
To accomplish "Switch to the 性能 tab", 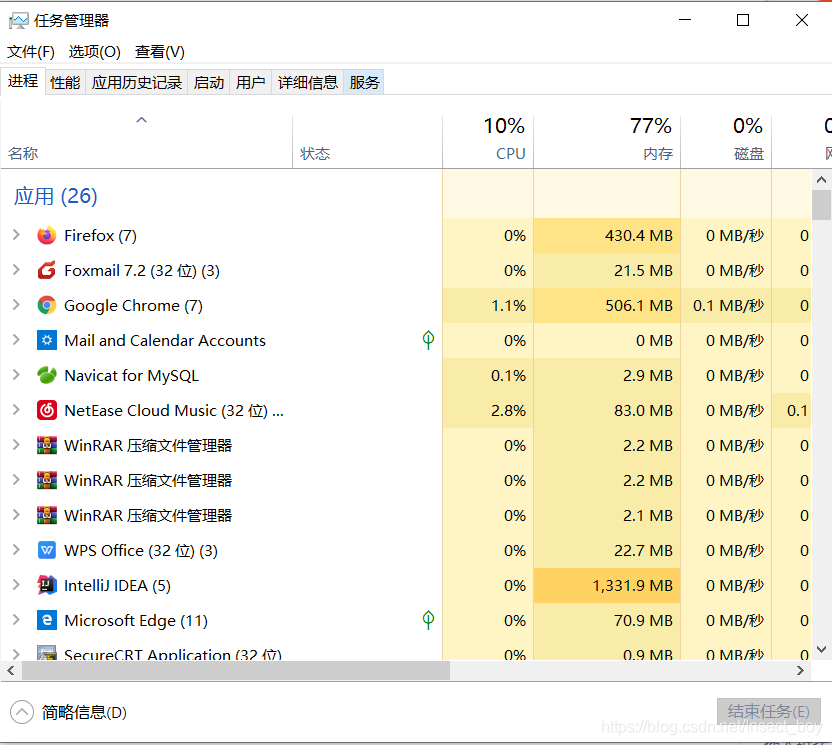I will pos(65,83).
